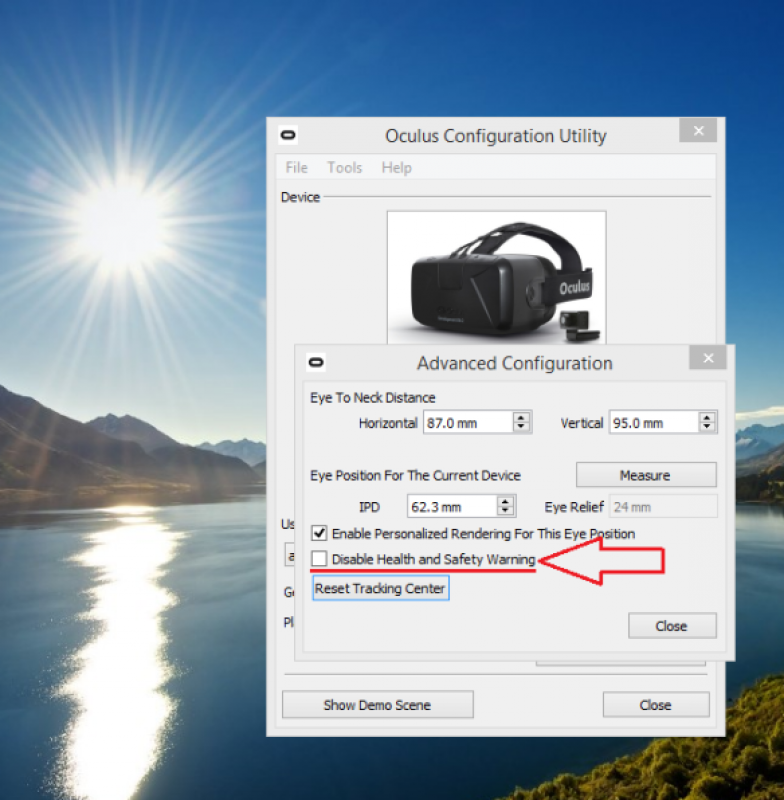The width and height of the screenshot is (784, 800).
Task: Open the File menu in Oculus Configuration Utility
Action: pos(296,167)
